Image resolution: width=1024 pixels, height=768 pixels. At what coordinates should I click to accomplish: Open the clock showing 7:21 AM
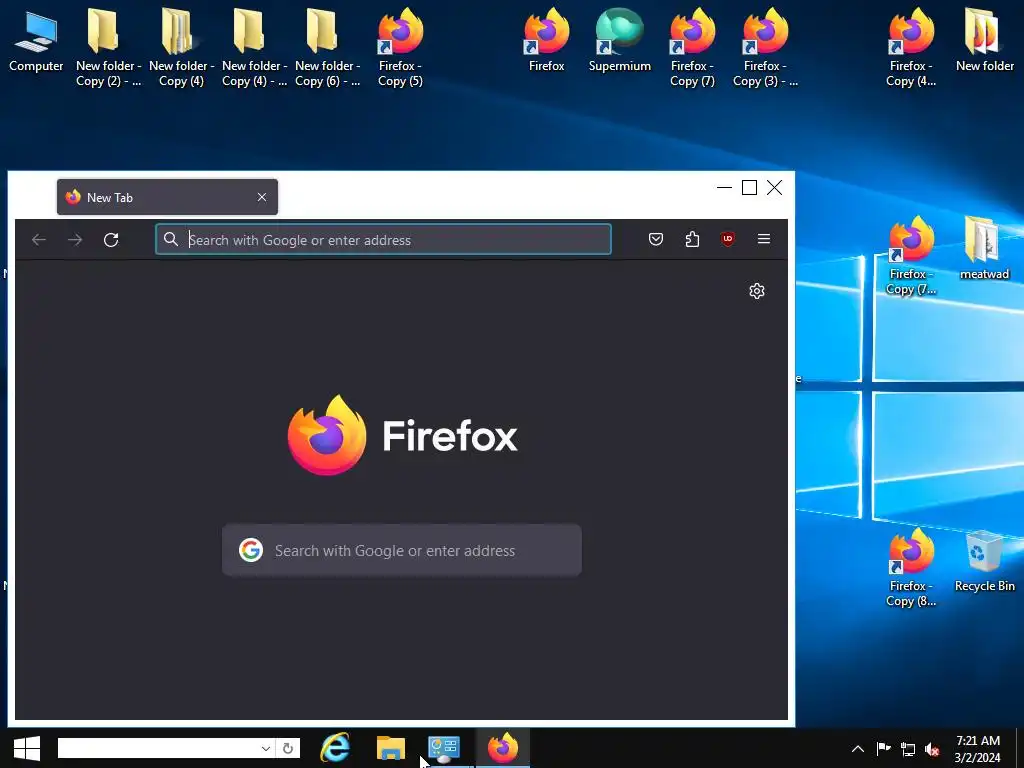pyautogui.click(x=978, y=749)
